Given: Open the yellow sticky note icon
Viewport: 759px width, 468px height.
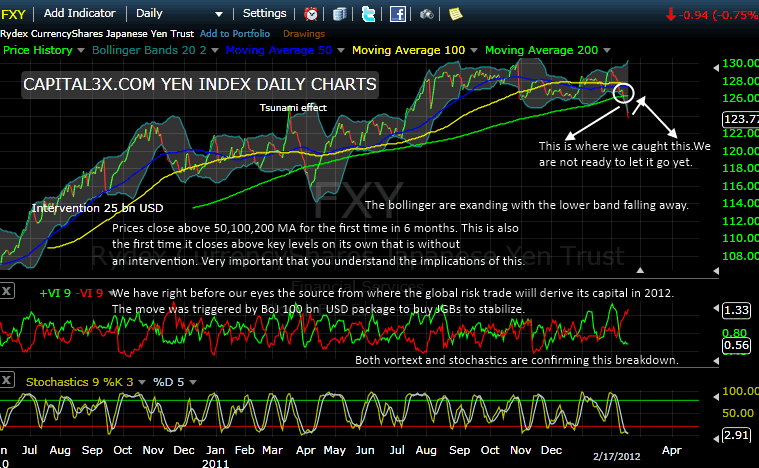Looking at the screenshot, I should point(455,14).
